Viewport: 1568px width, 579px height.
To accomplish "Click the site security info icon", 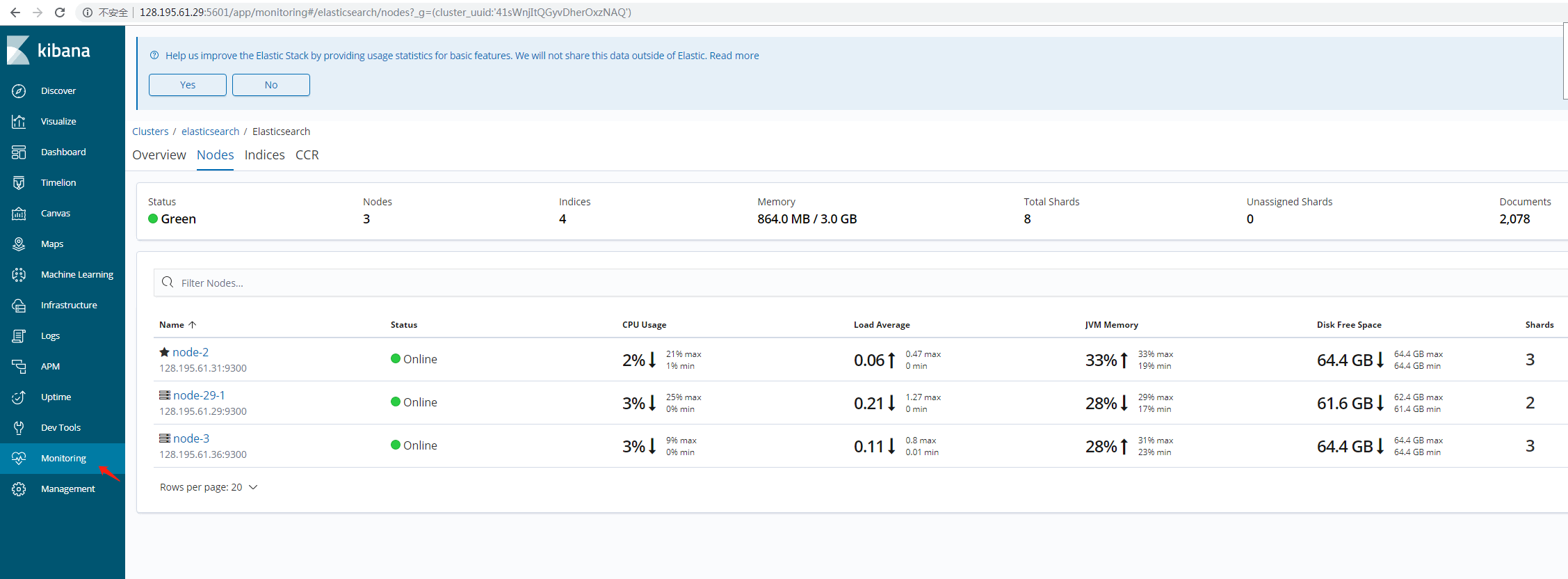I will click(x=88, y=13).
